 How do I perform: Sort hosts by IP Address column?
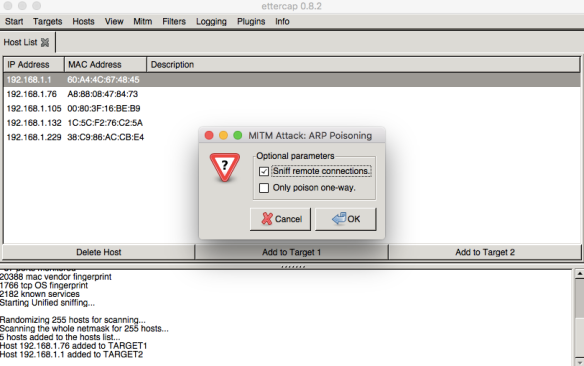point(34,64)
